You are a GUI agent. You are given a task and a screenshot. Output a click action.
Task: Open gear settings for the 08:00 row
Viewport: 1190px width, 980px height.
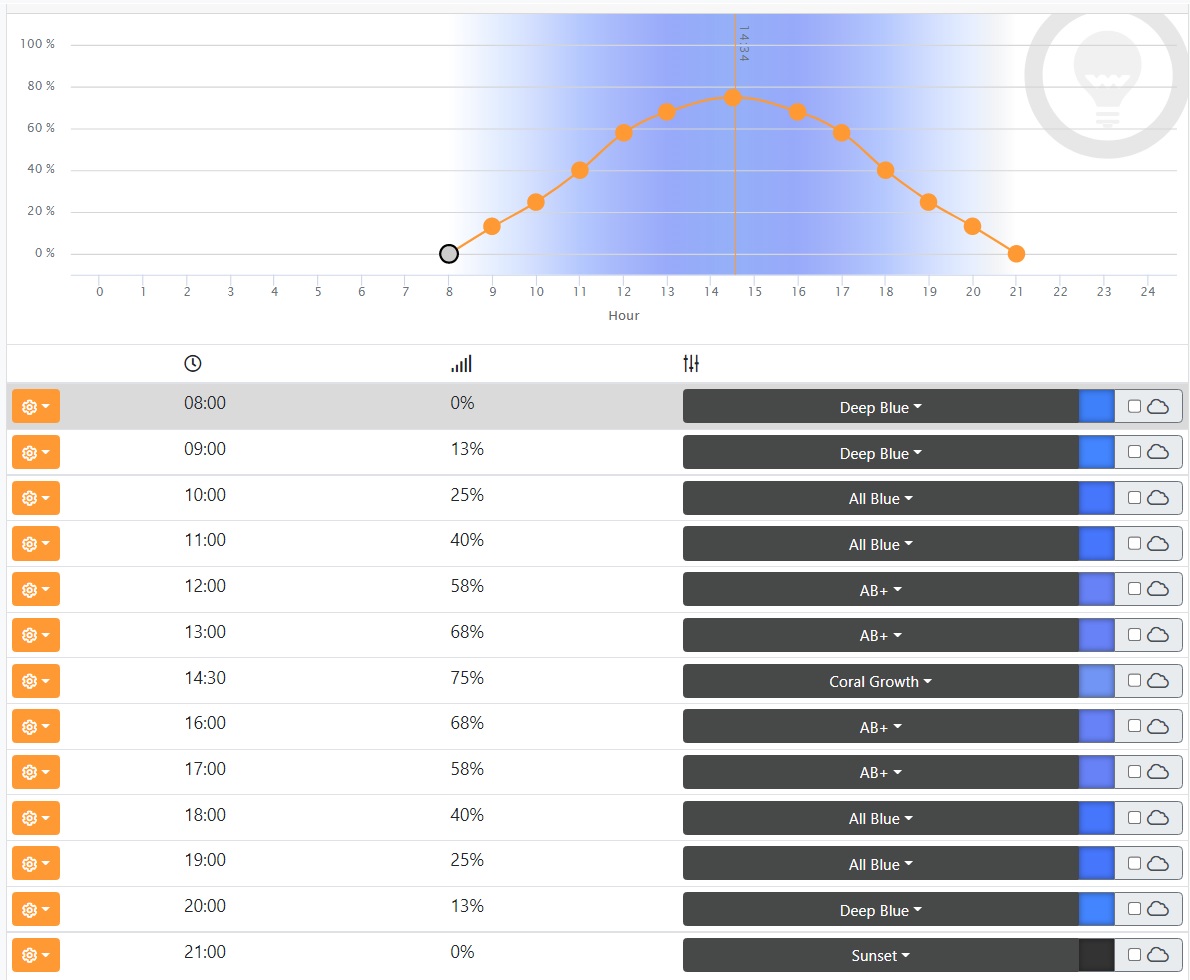36,407
